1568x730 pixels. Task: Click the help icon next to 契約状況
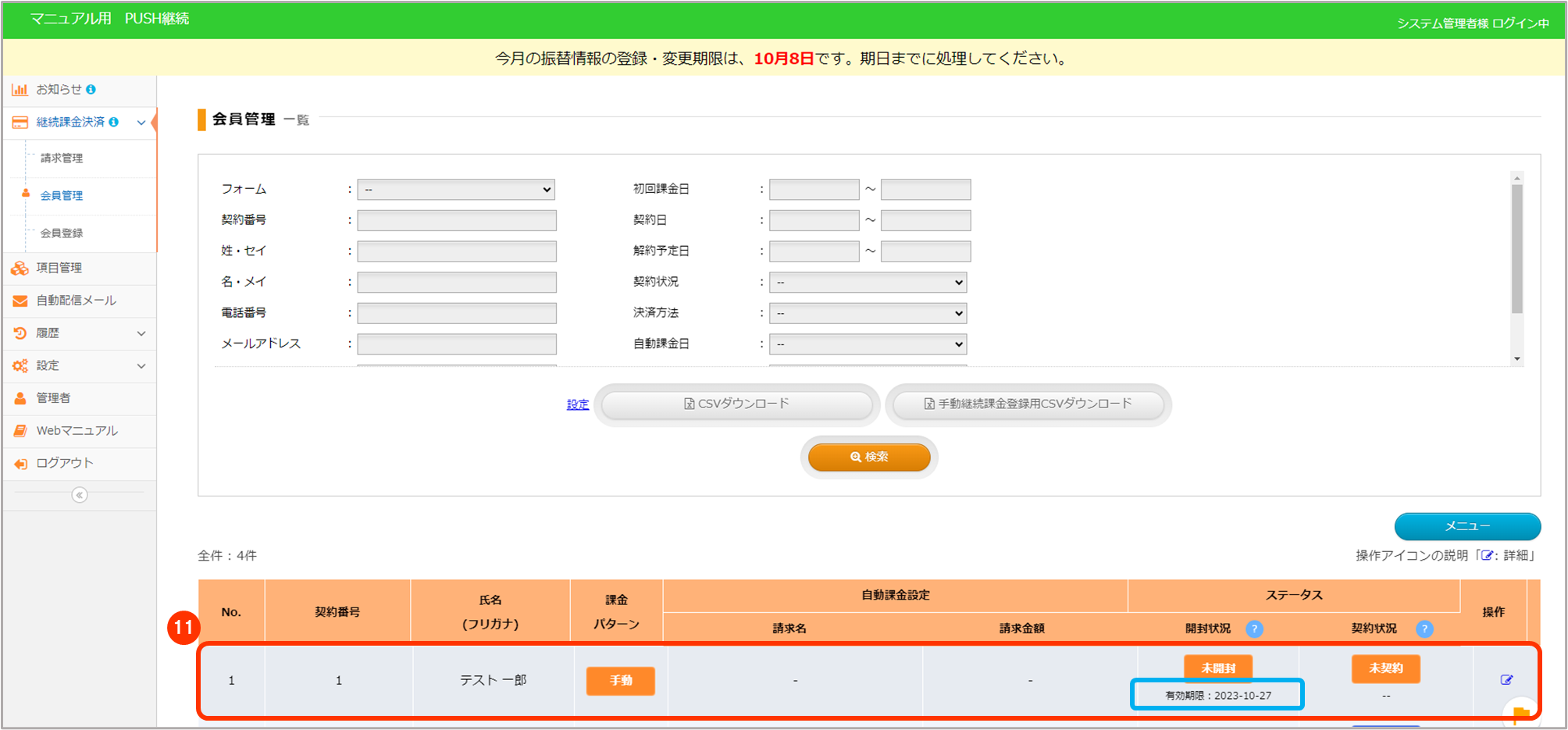point(1424,629)
